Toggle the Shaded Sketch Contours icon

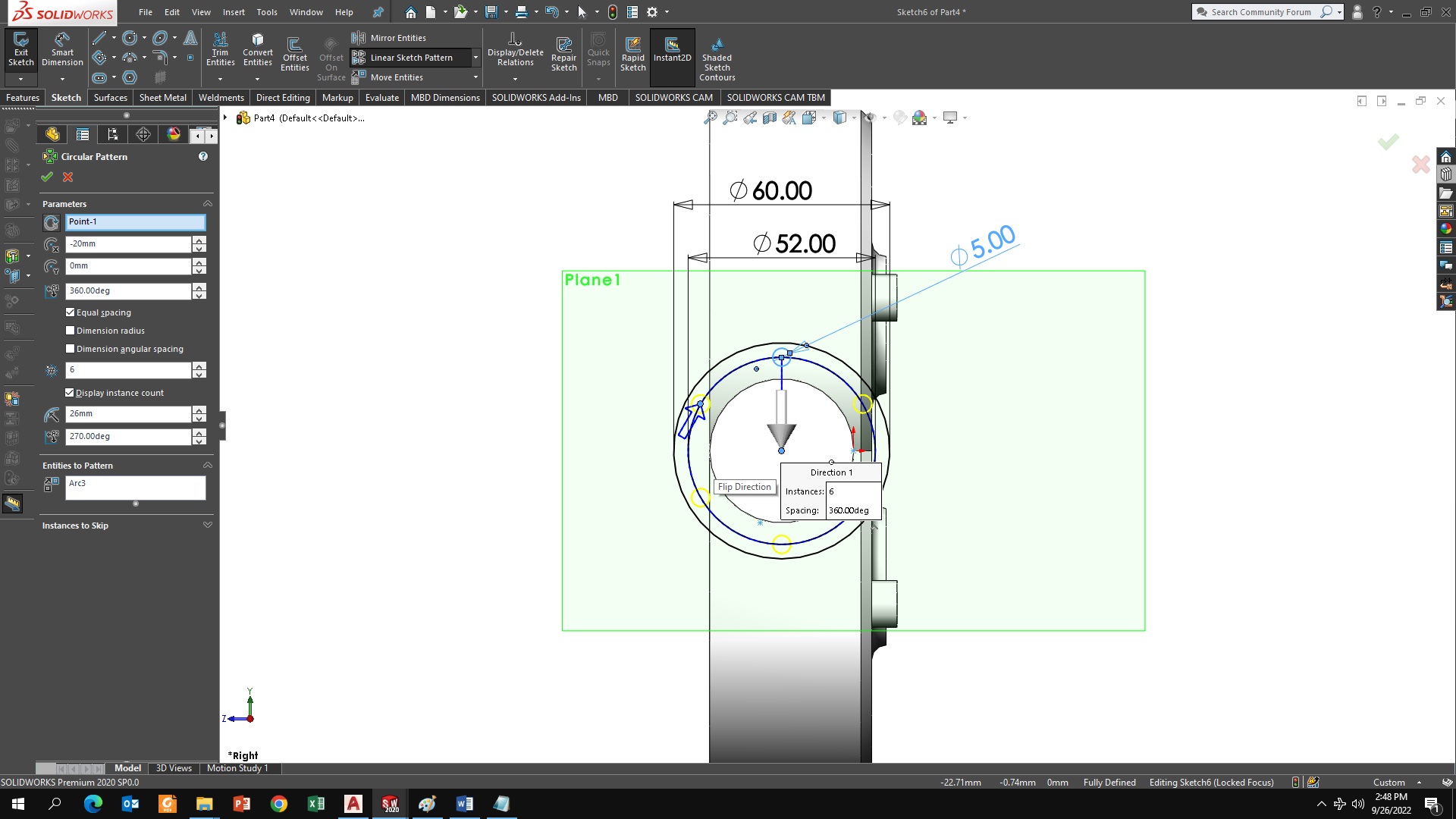coord(717,53)
